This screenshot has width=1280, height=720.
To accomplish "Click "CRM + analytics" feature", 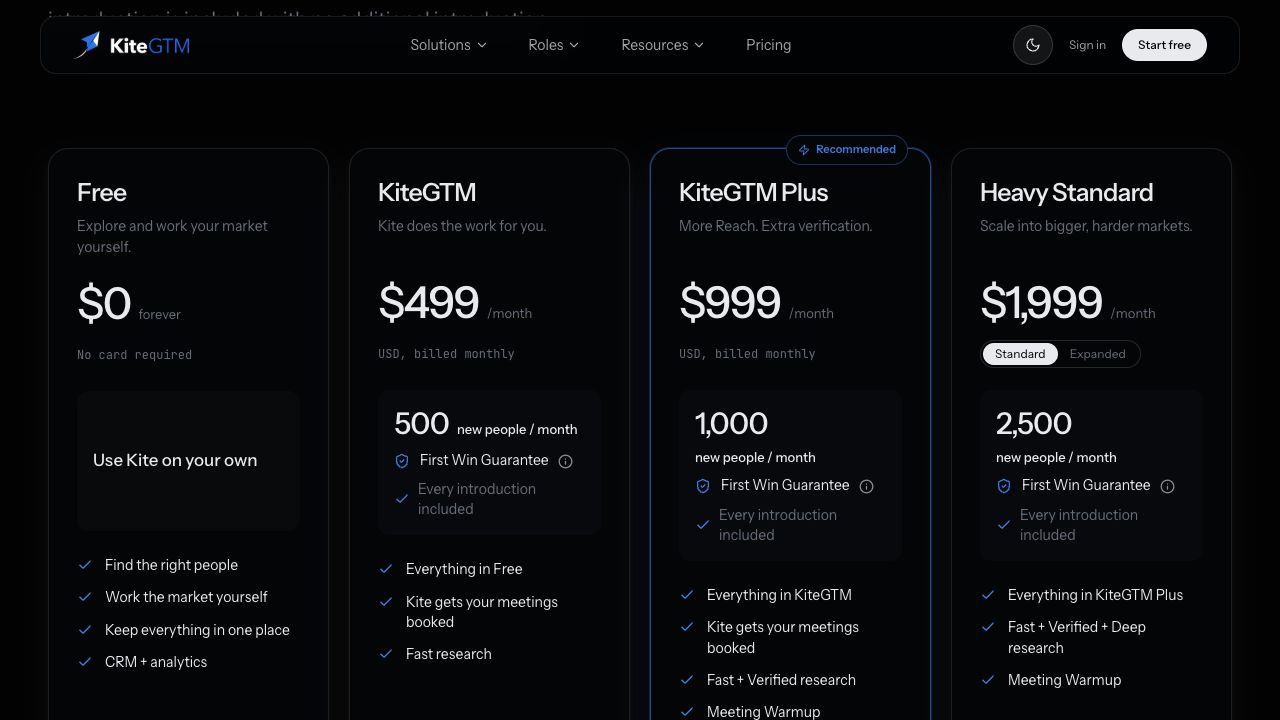I will tap(156, 662).
